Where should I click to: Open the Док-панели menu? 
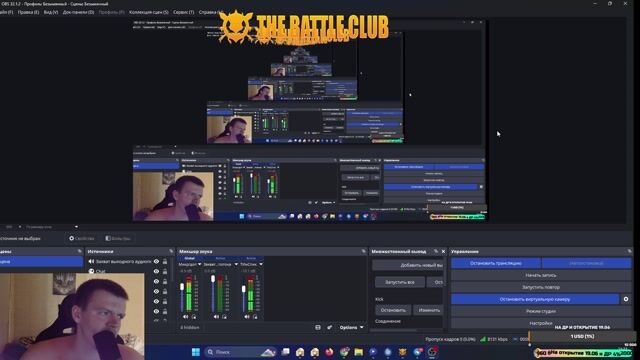(x=78, y=12)
